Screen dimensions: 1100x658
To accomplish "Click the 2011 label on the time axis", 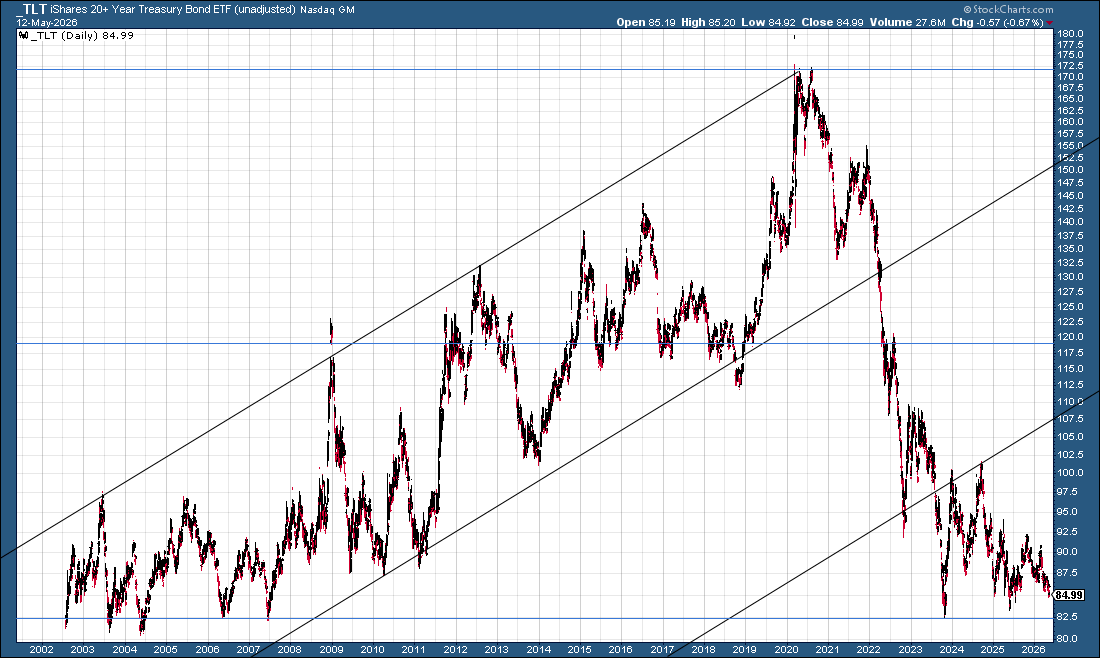I will pos(413,649).
